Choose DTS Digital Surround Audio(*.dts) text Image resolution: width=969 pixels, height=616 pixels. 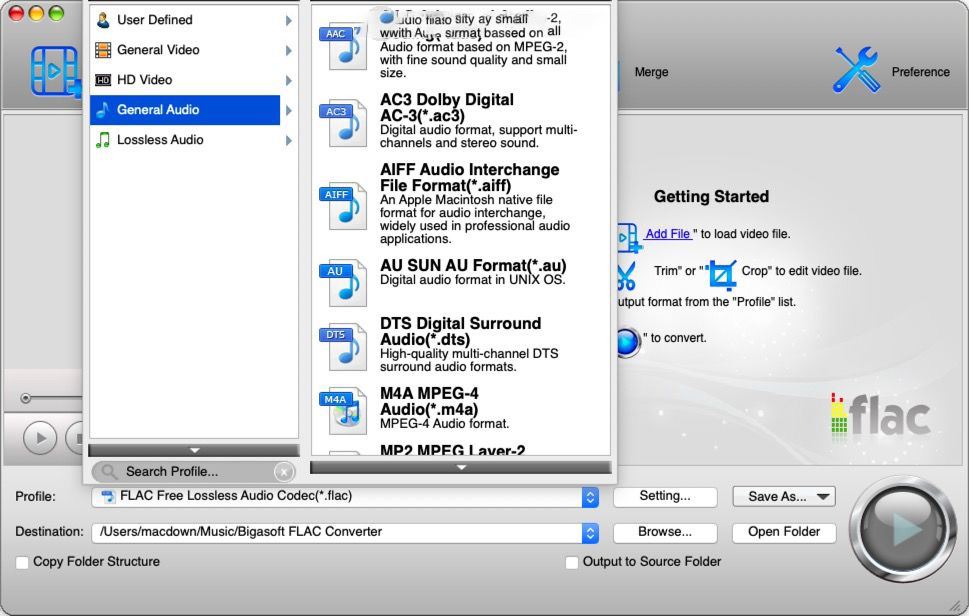pyautogui.click(x=460, y=331)
